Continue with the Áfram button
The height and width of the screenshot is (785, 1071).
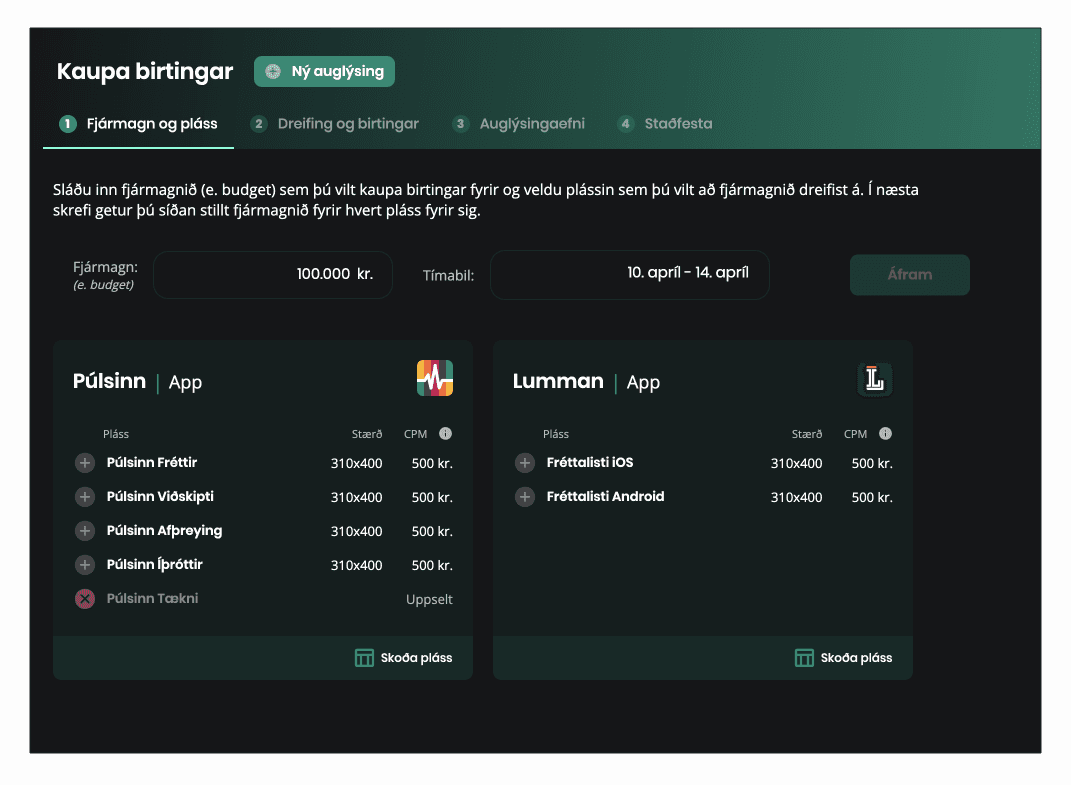[910, 275]
